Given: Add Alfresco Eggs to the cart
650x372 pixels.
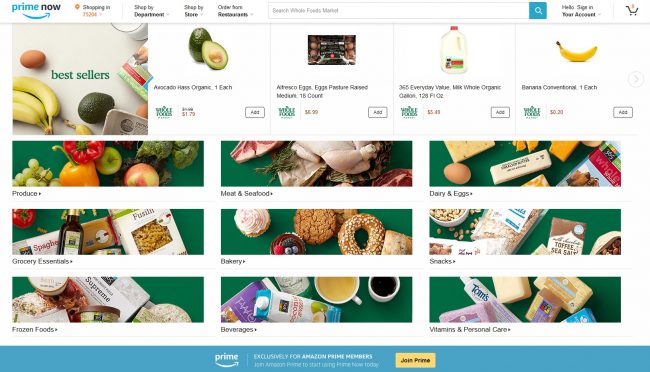Looking at the screenshot, I should 378,112.
